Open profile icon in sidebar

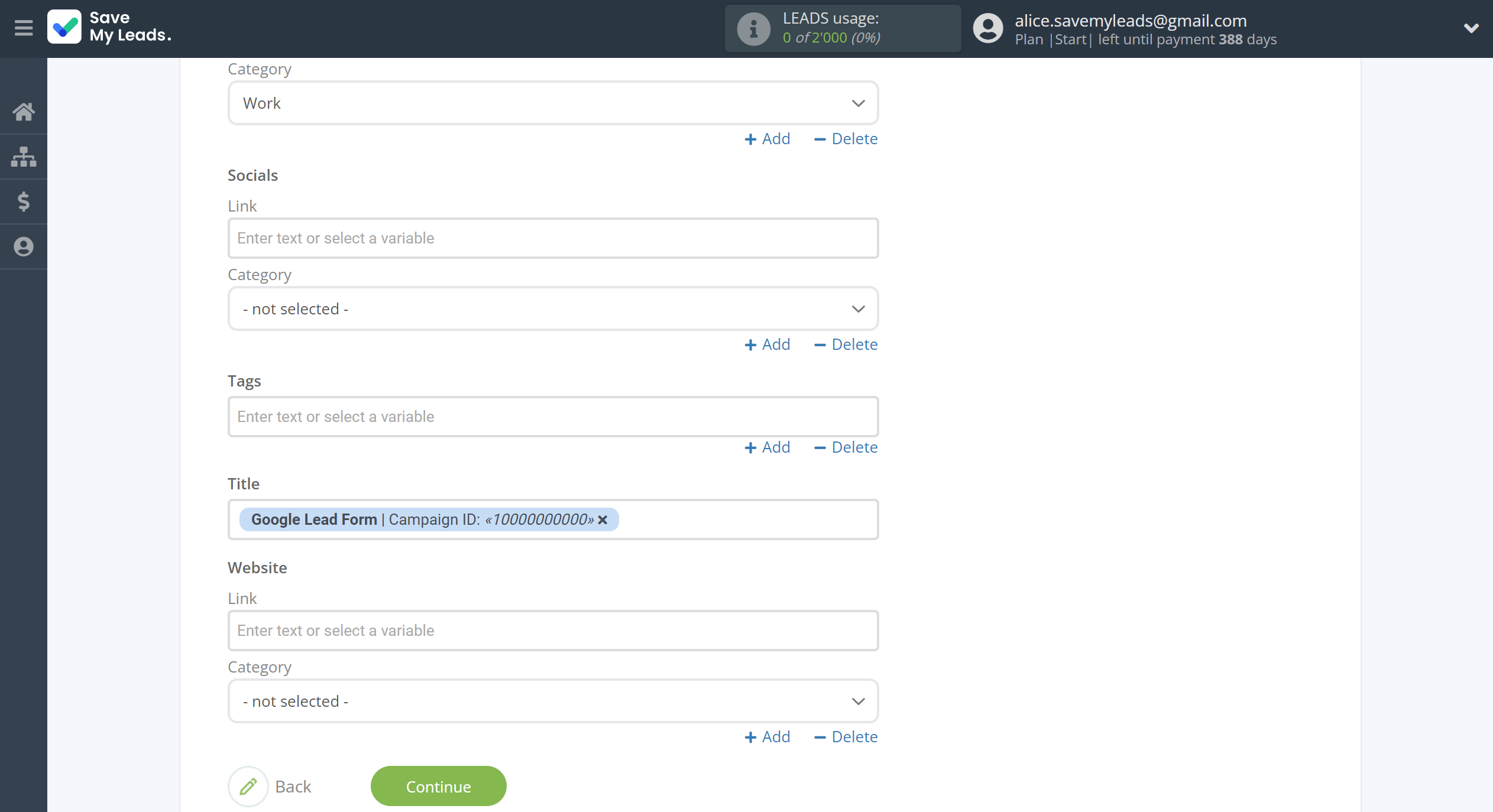pos(24,246)
